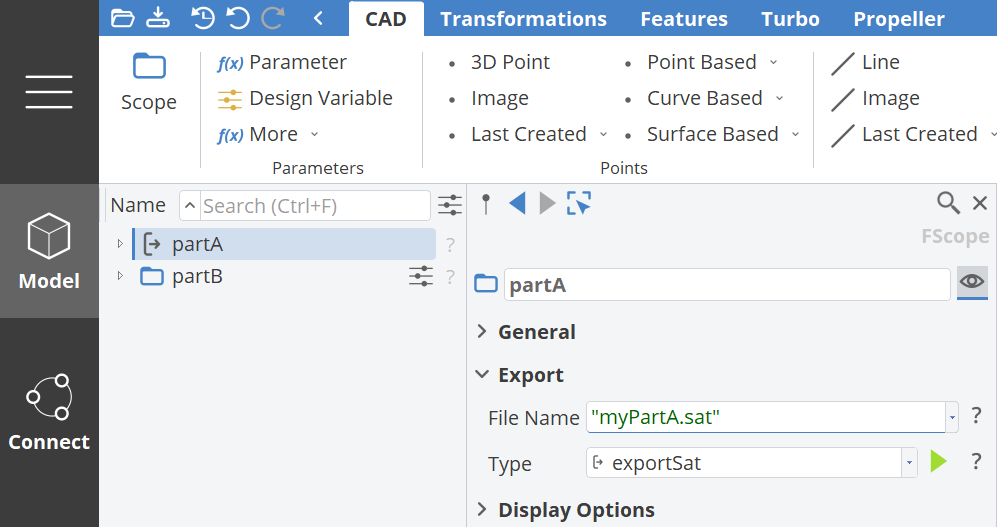Open the Curve Based dropdown arrow
The height and width of the screenshot is (527, 997).
tap(780, 99)
